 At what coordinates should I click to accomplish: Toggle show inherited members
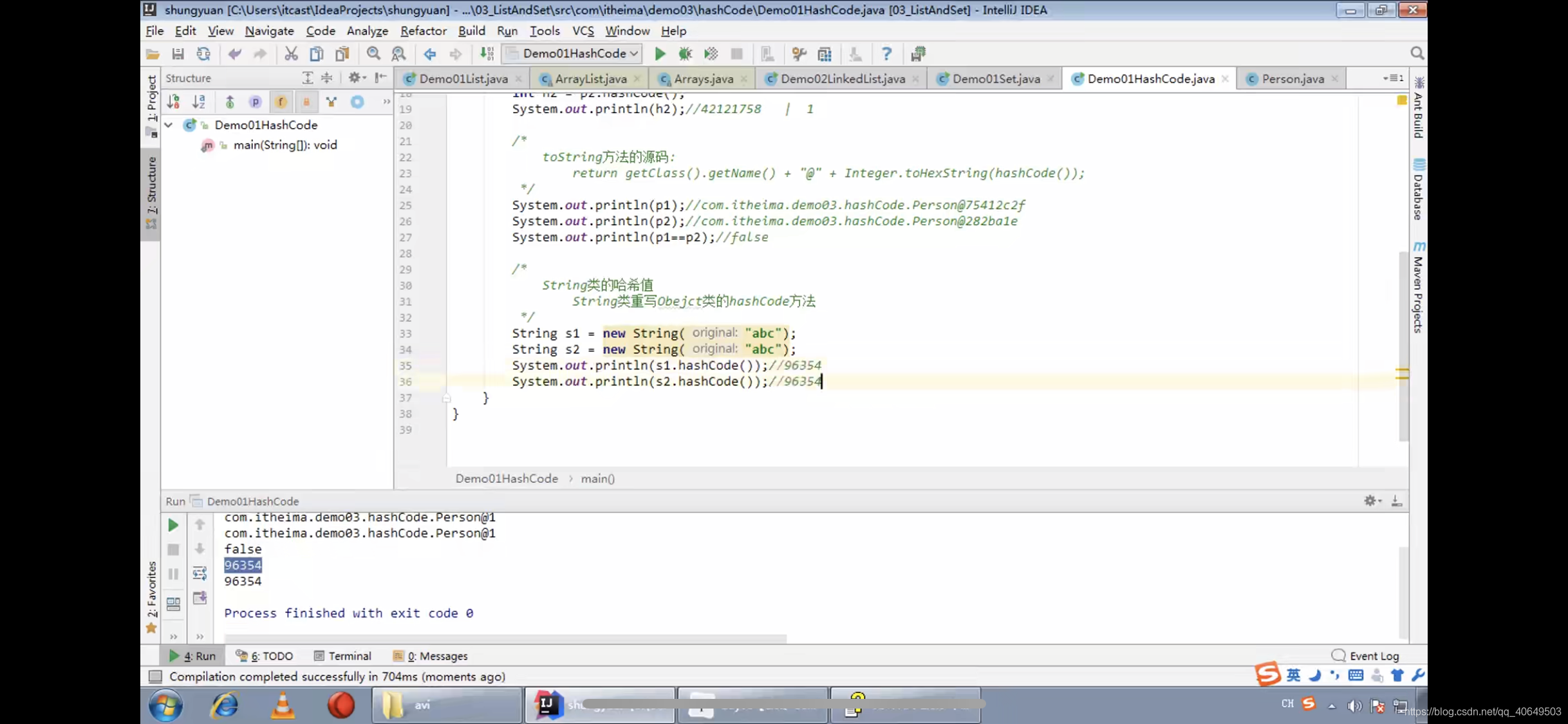pos(229,102)
